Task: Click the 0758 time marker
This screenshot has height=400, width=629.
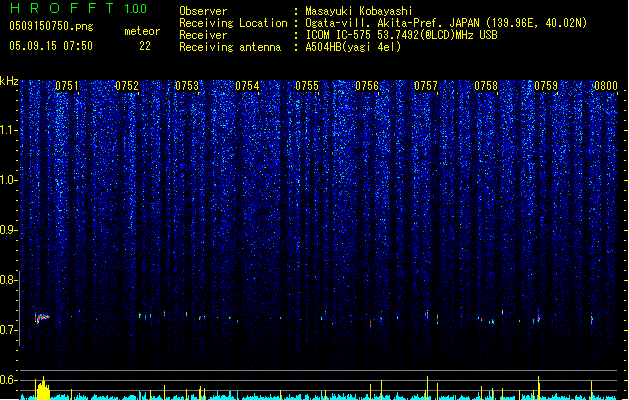Action: 486,86
